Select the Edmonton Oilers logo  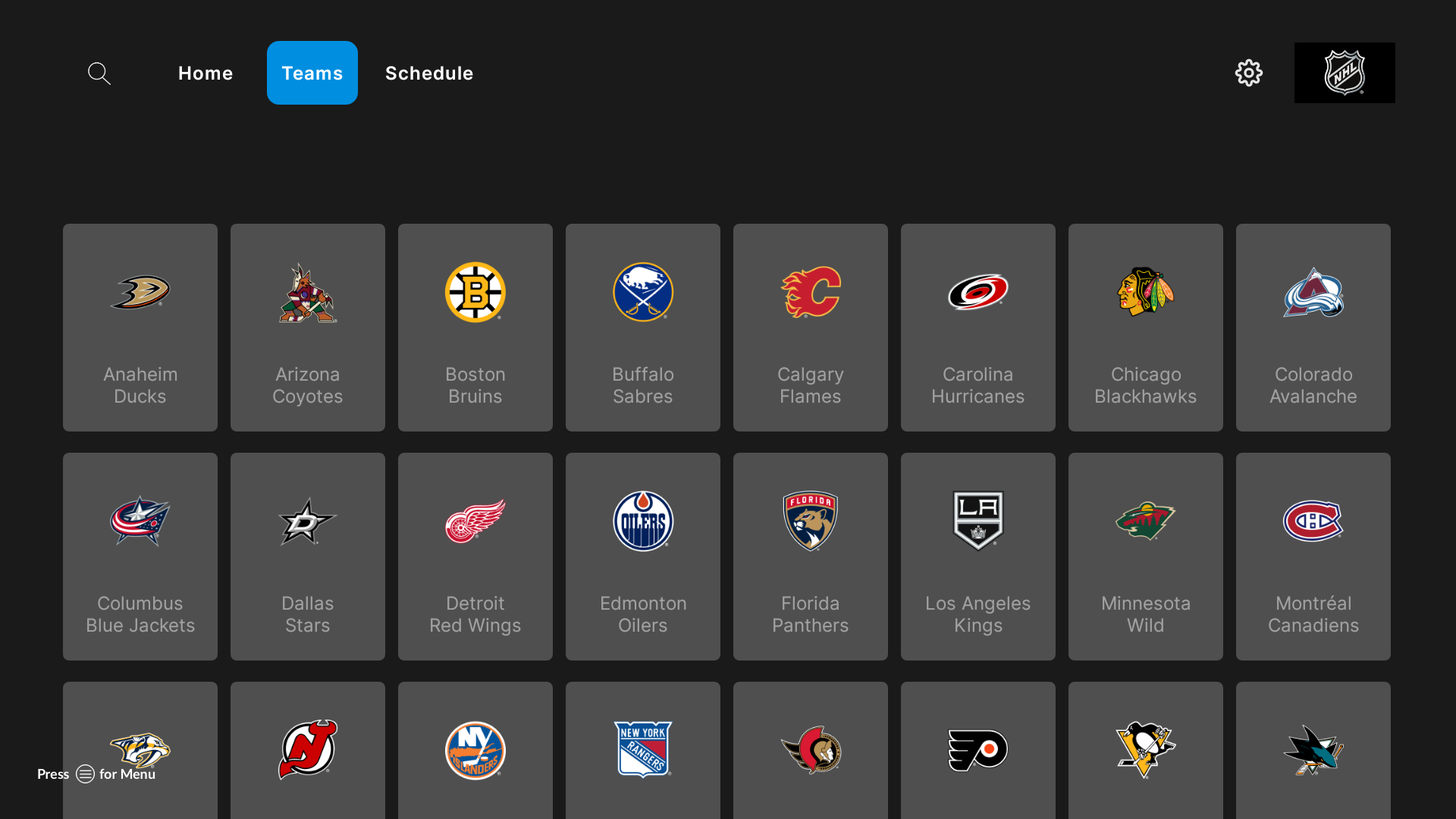tap(642, 522)
